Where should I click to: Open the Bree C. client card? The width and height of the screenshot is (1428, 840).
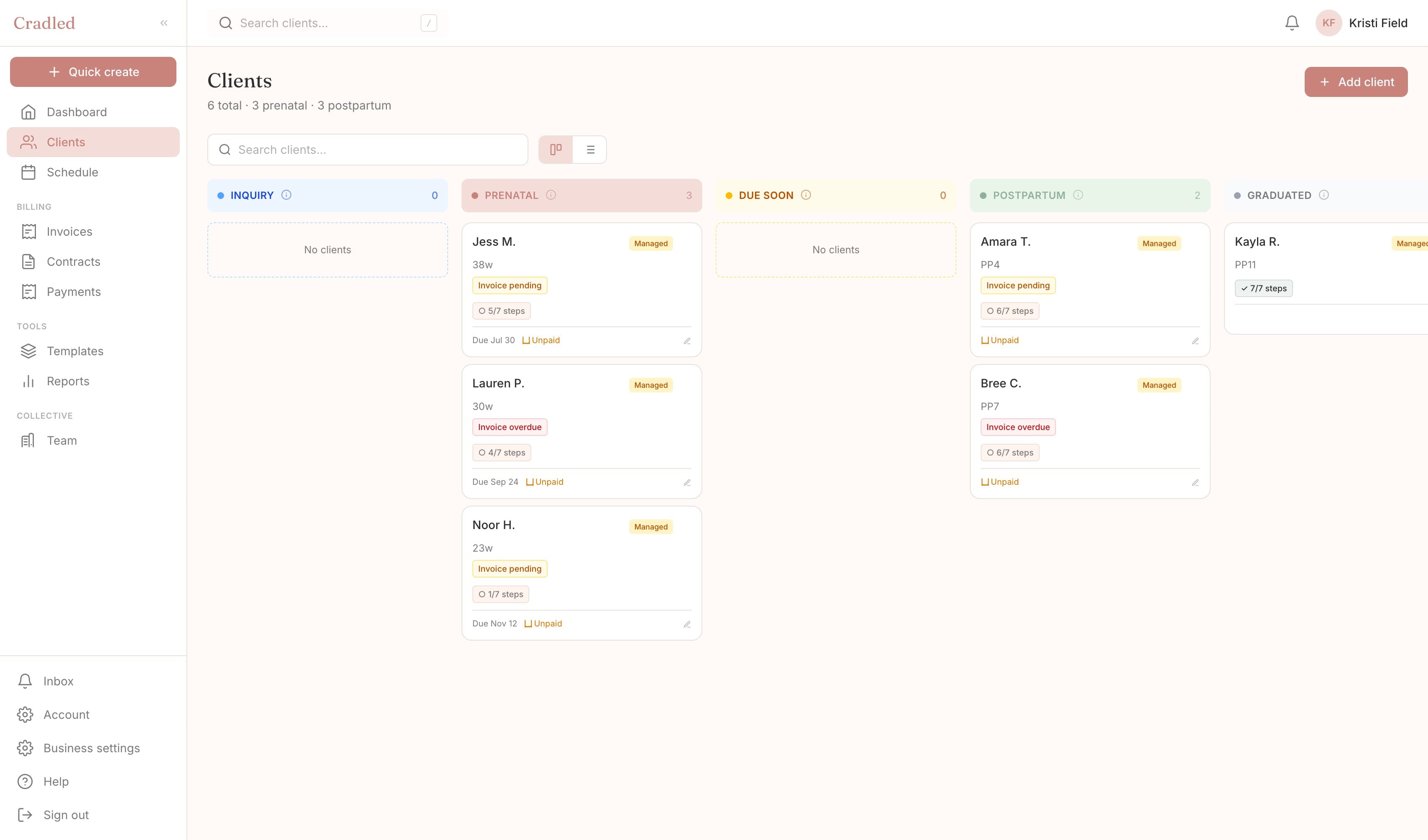click(x=1090, y=431)
